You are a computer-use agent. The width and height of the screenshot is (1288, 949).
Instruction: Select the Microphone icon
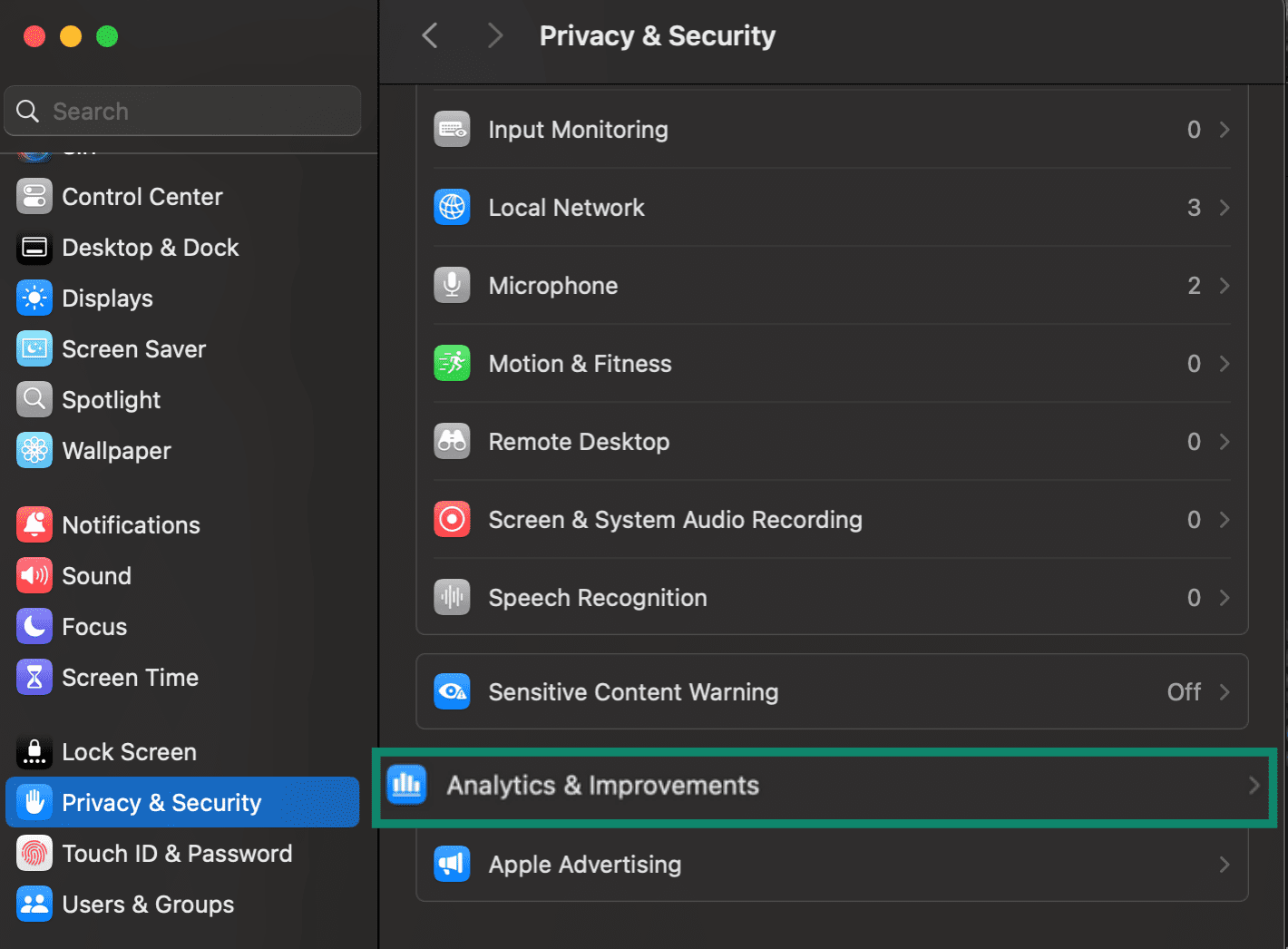click(452, 285)
